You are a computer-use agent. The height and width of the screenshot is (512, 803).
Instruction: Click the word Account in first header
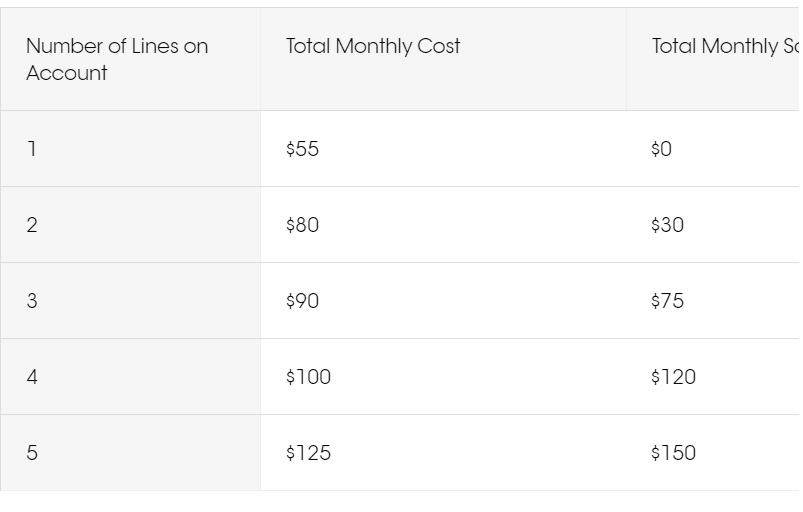click(x=67, y=73)
